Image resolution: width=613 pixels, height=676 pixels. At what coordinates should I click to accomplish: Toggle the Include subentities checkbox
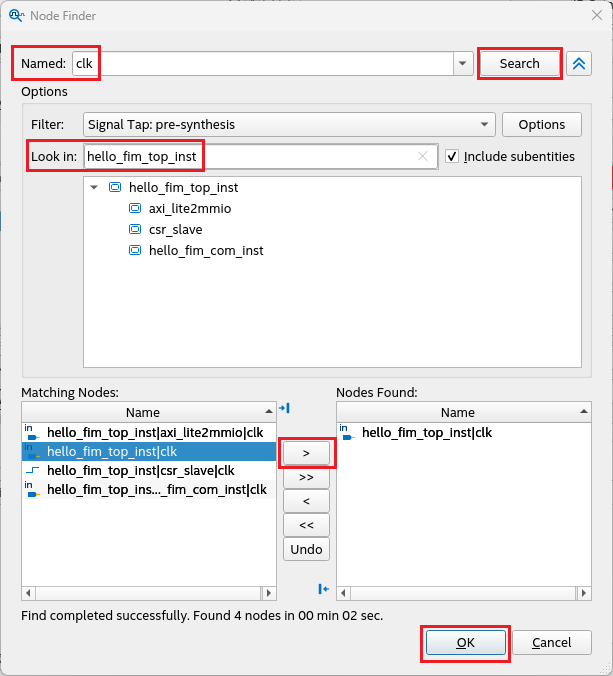(x=452, y=157)
